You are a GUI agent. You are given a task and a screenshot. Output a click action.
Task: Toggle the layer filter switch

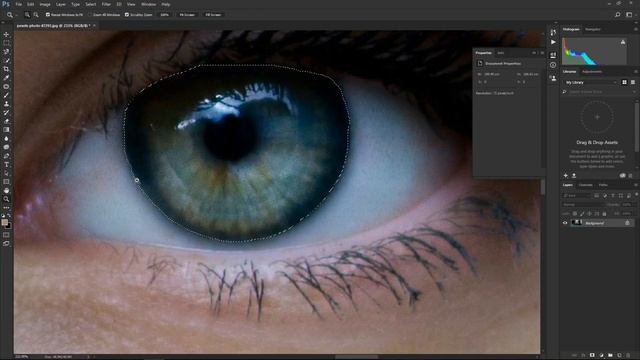636,195
